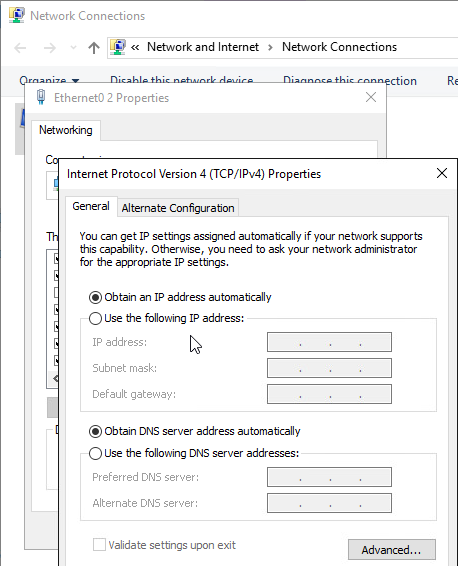Click the Network Connections address bar icon
Image resolution: width=458 pixels, height=566 pixels.
point(118,47)
